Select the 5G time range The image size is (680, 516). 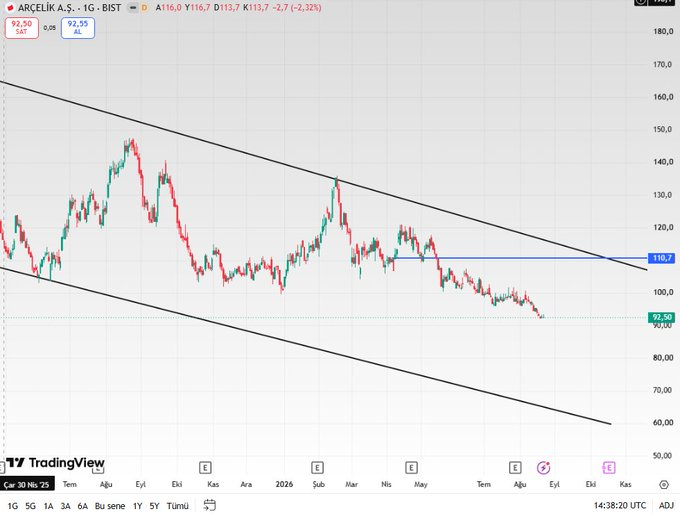click(30, 506)
